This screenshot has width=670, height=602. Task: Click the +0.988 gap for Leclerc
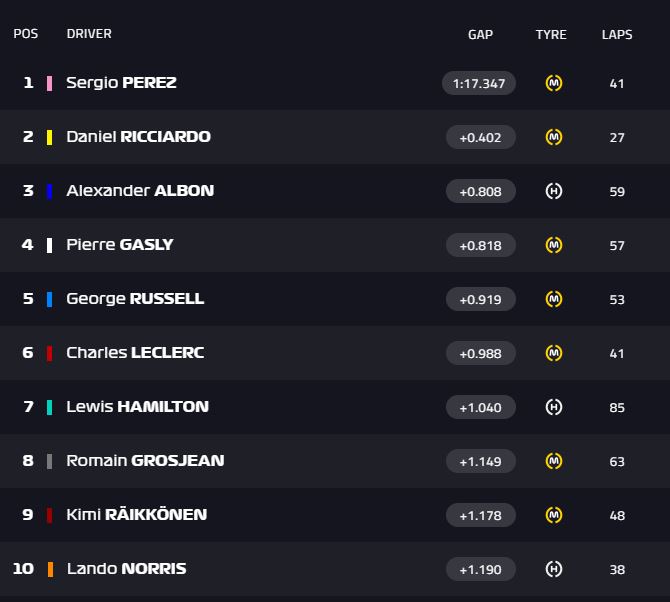(x=480, y=353)
